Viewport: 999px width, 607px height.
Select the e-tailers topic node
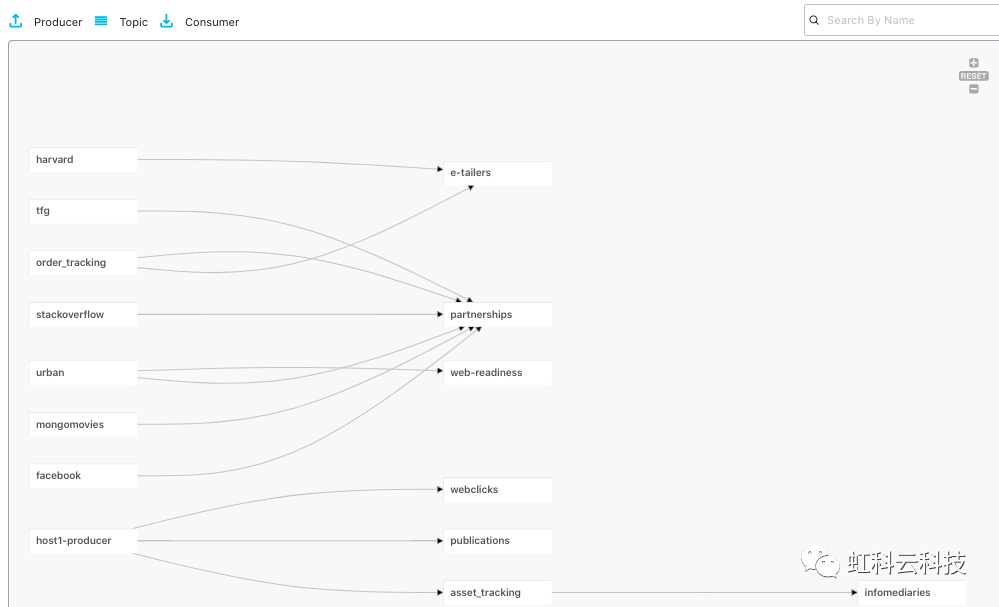[x=498, y=173]
